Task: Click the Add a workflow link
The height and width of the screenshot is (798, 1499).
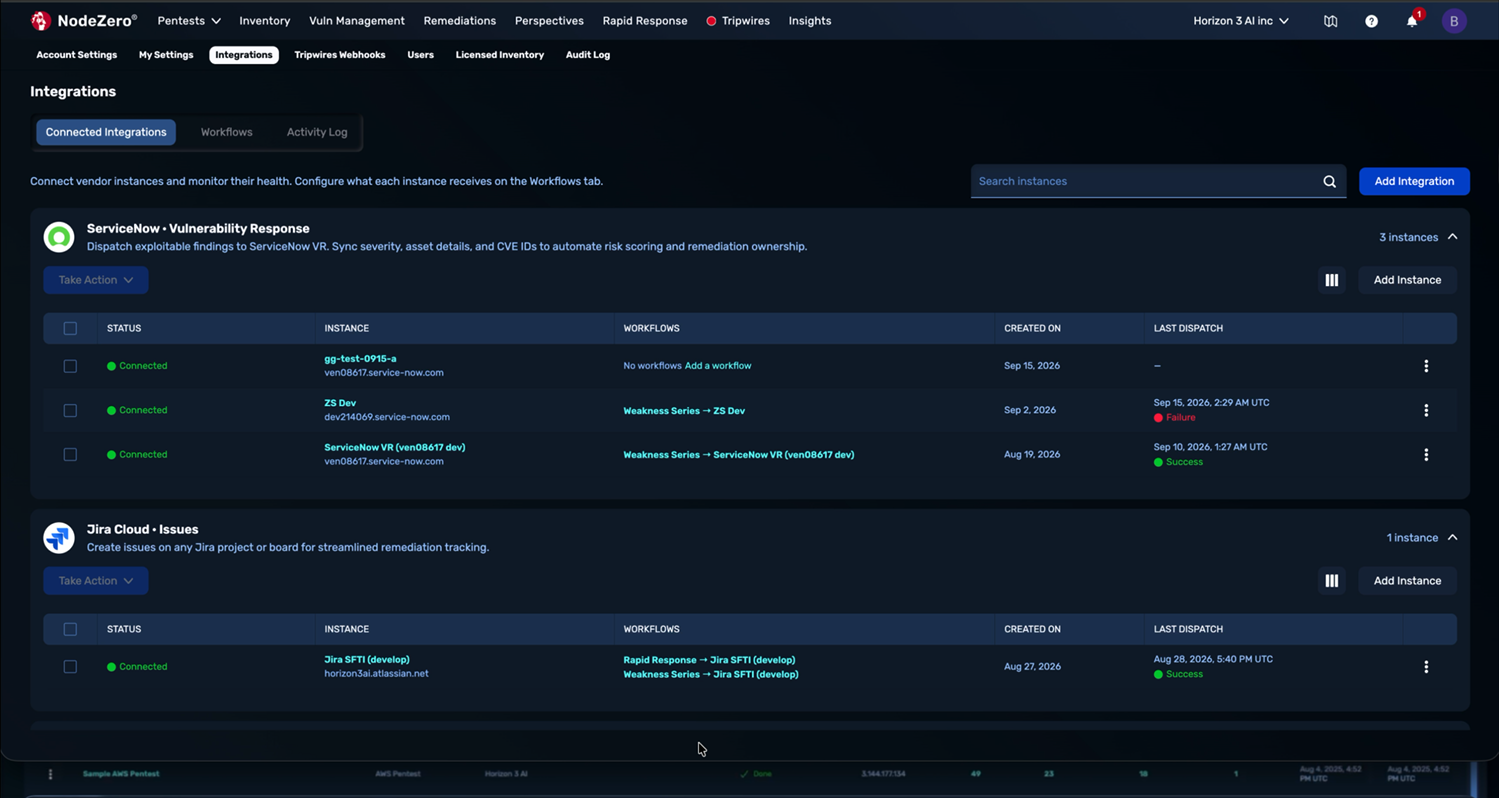Action: click(718, 366)
